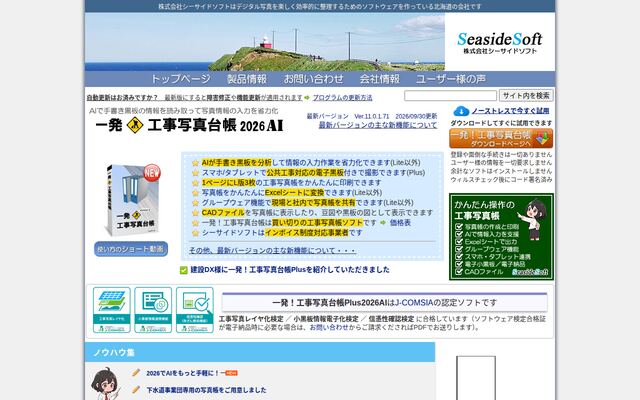The image size is (640, 400).
Task: Click the green checkmark icon beside 建設DX
Action: [x=184, y=270]
